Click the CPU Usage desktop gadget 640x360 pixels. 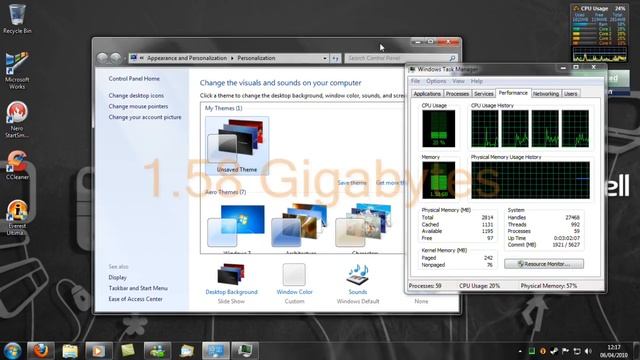(600, 33)
